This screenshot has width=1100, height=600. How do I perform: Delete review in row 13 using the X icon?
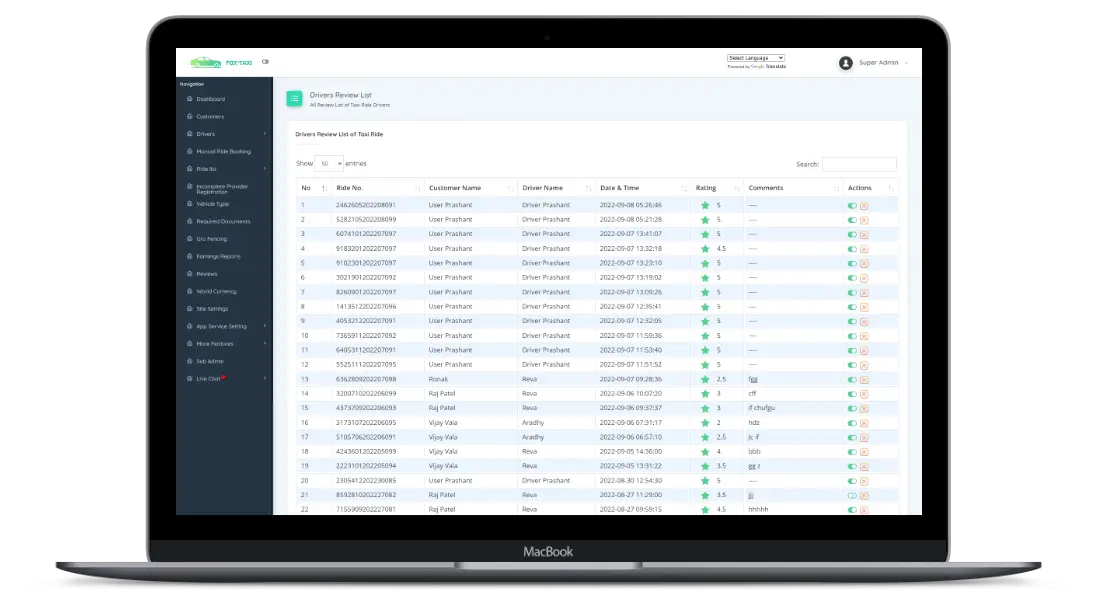[864, 380]
